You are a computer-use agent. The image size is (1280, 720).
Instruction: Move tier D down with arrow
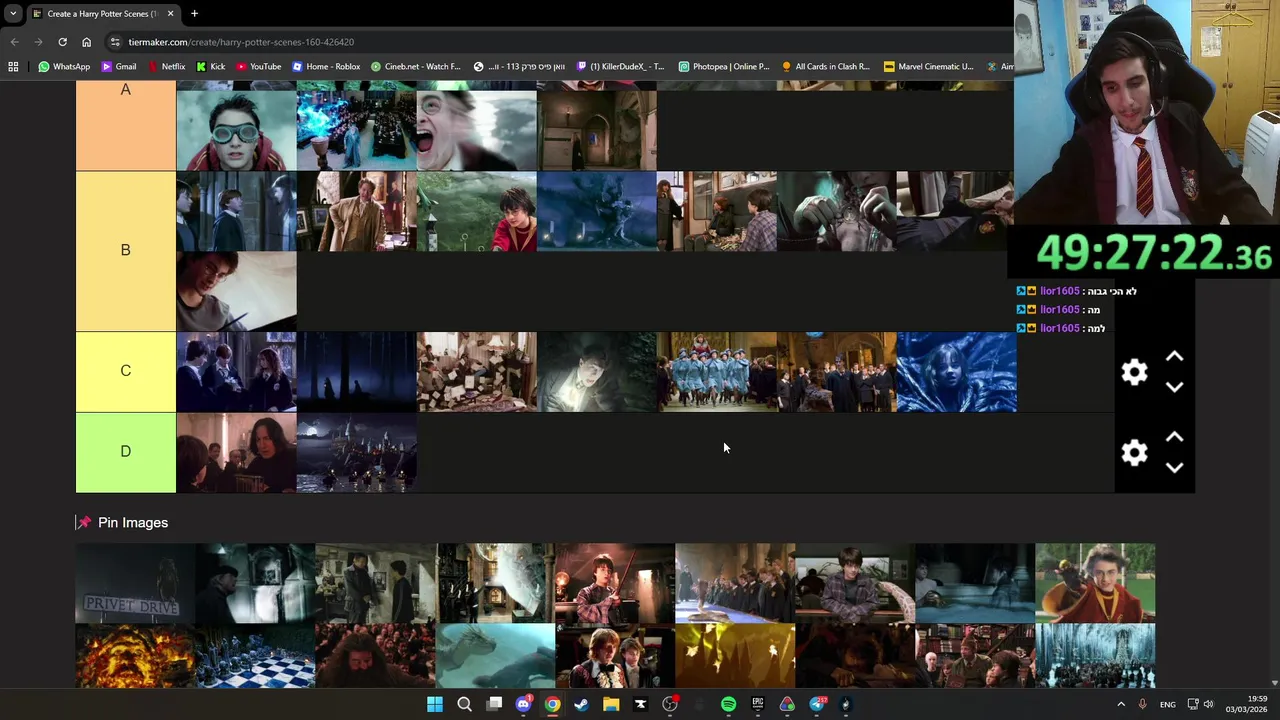[x=1174, y=467]
